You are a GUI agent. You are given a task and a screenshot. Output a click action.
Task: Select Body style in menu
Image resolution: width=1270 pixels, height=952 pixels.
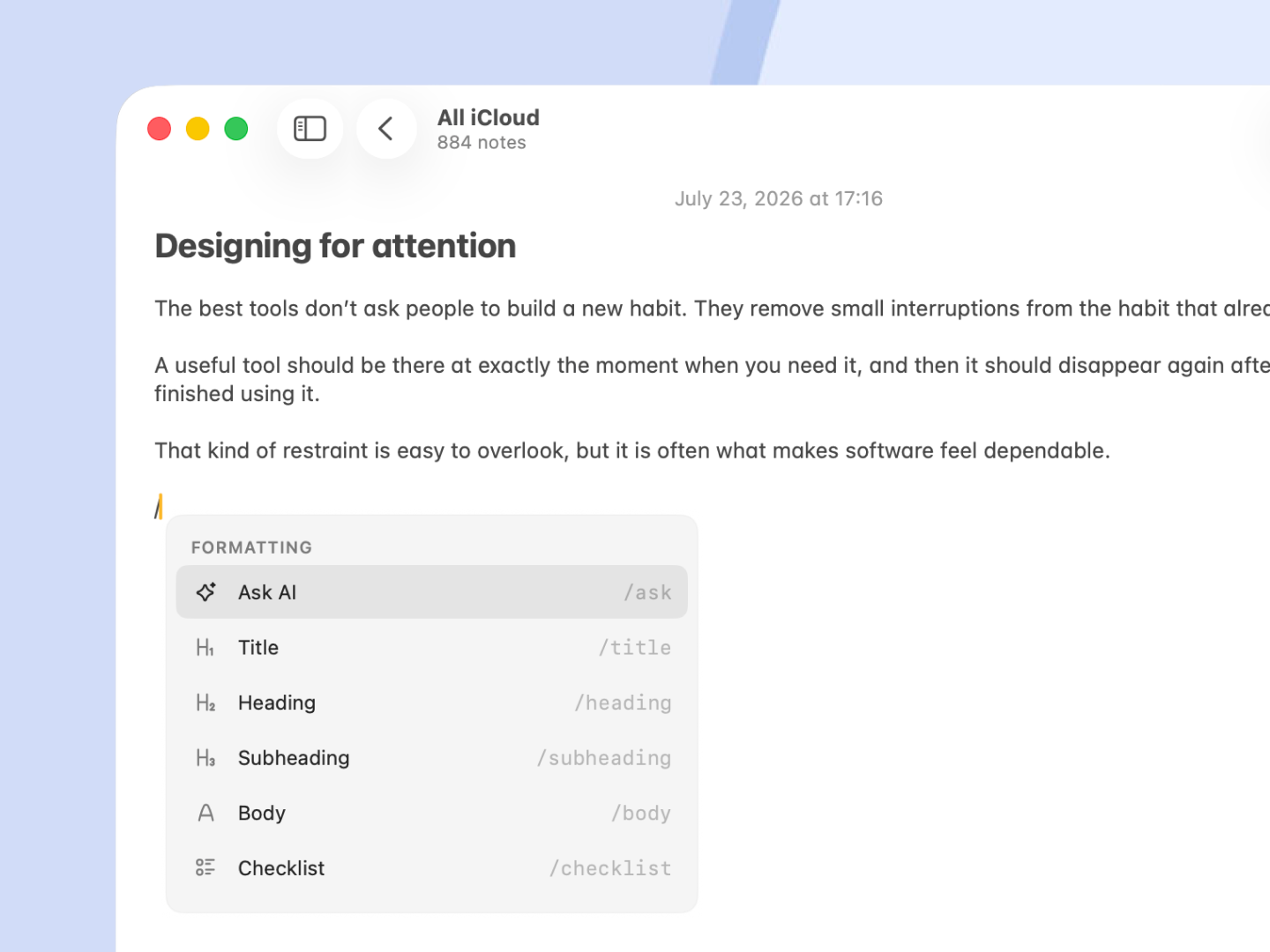click(x=432, y=814)
